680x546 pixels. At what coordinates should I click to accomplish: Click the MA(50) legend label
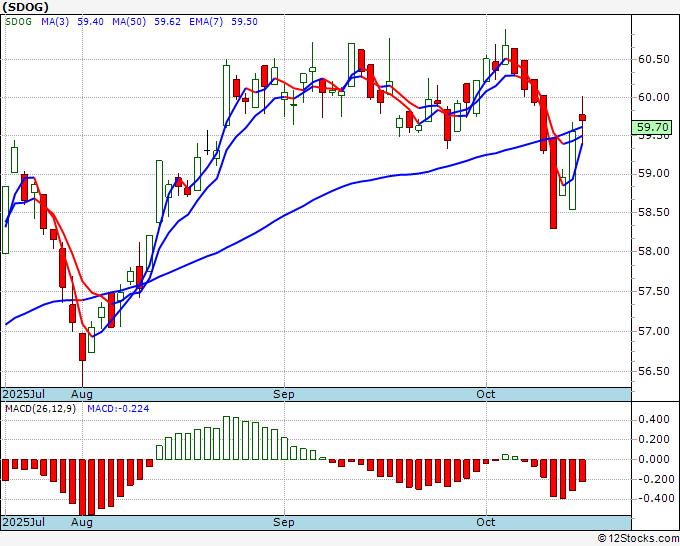click(129, 22)
